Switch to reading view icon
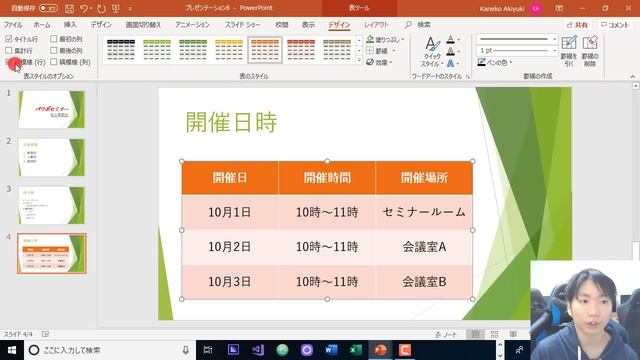The width and height of the screenshot is (640, 360). click(513, 335)
